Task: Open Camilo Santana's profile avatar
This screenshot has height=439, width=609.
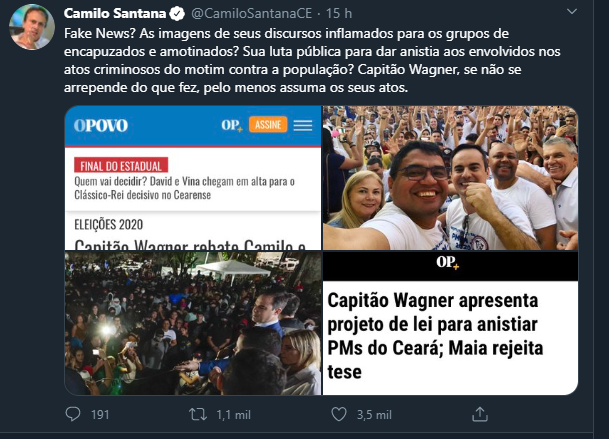Action: (32, 27)
